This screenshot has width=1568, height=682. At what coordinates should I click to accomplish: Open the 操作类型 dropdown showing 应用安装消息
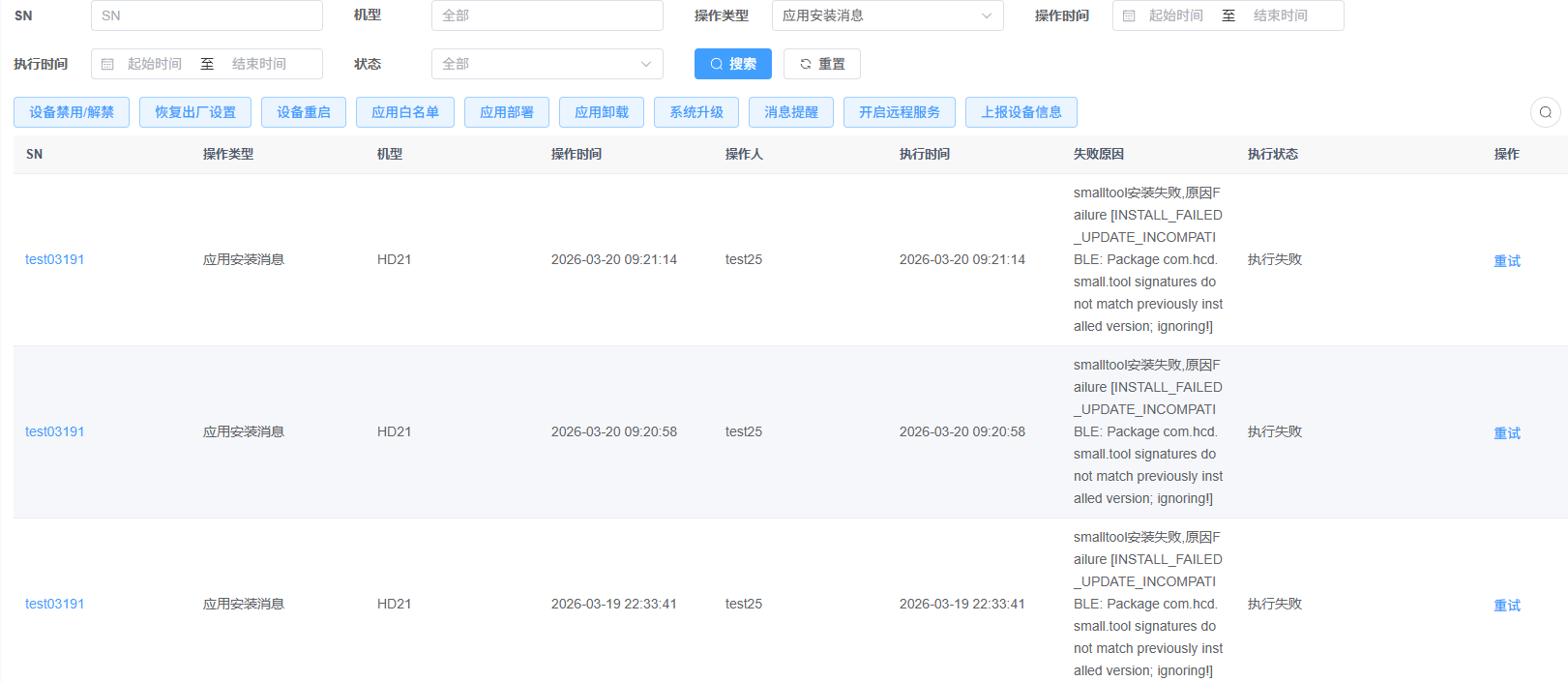[x=887, y=15]
